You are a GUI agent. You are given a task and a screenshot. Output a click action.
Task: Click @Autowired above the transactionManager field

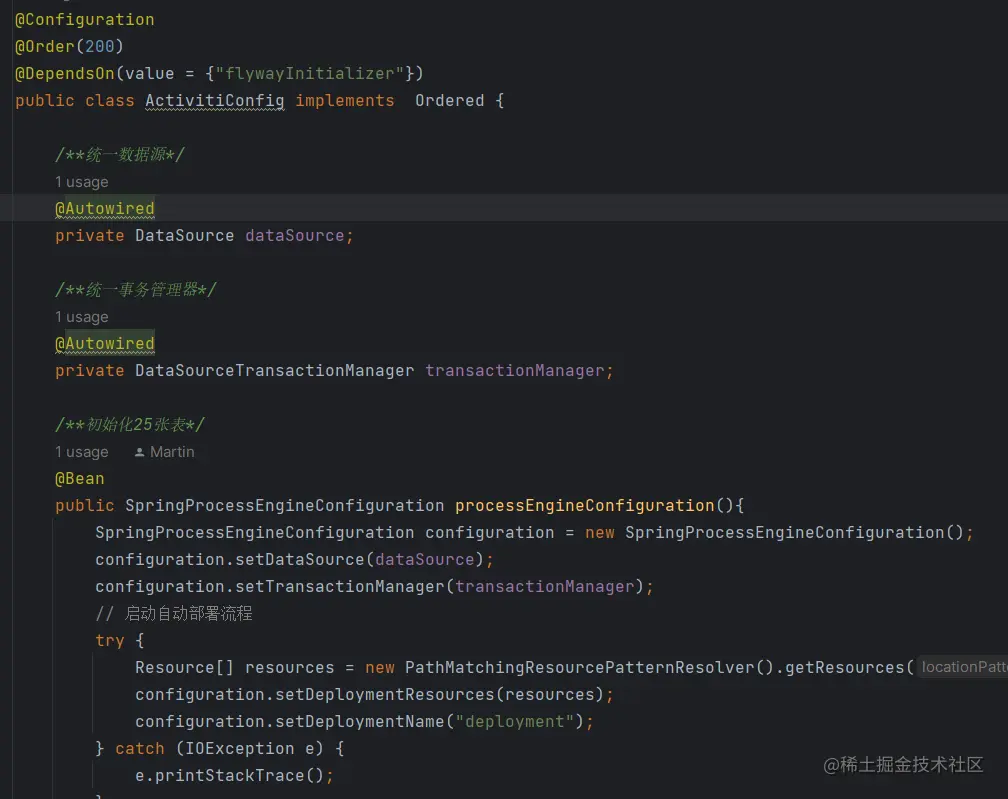tap(105, 344)
